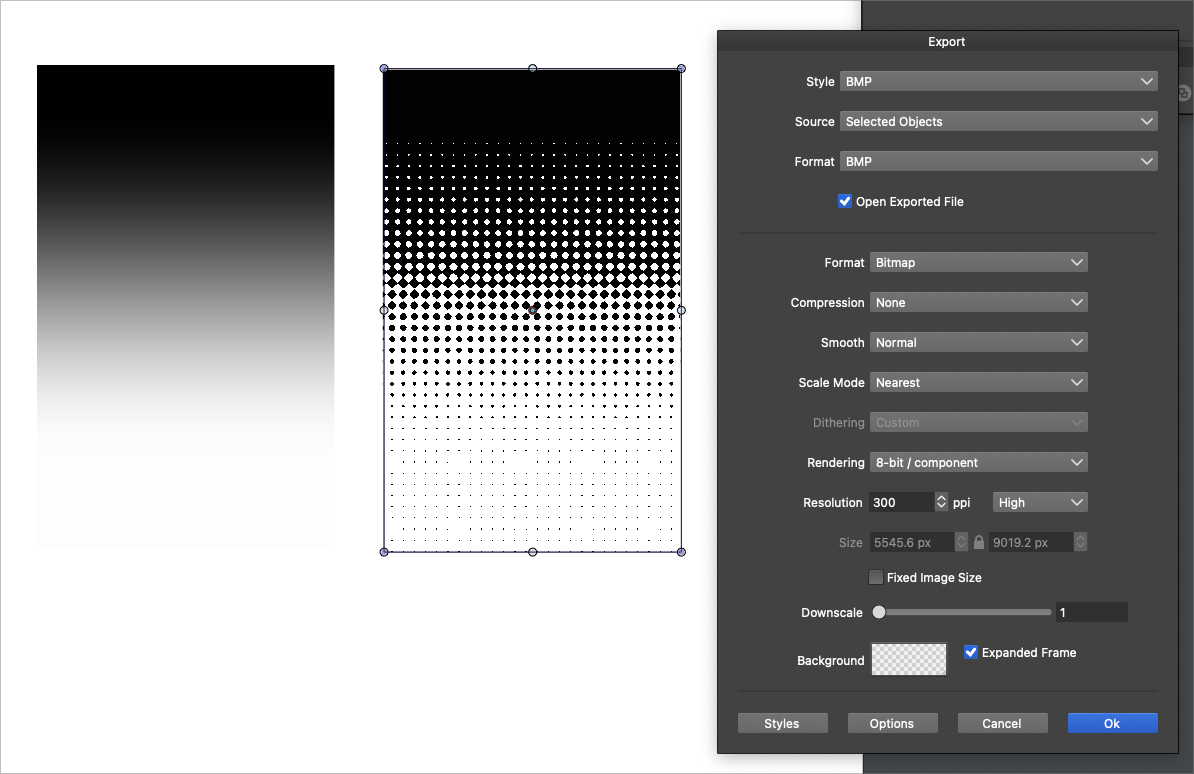Uncheck the Expanded Frame option
1194x774 pixels.
970,652
